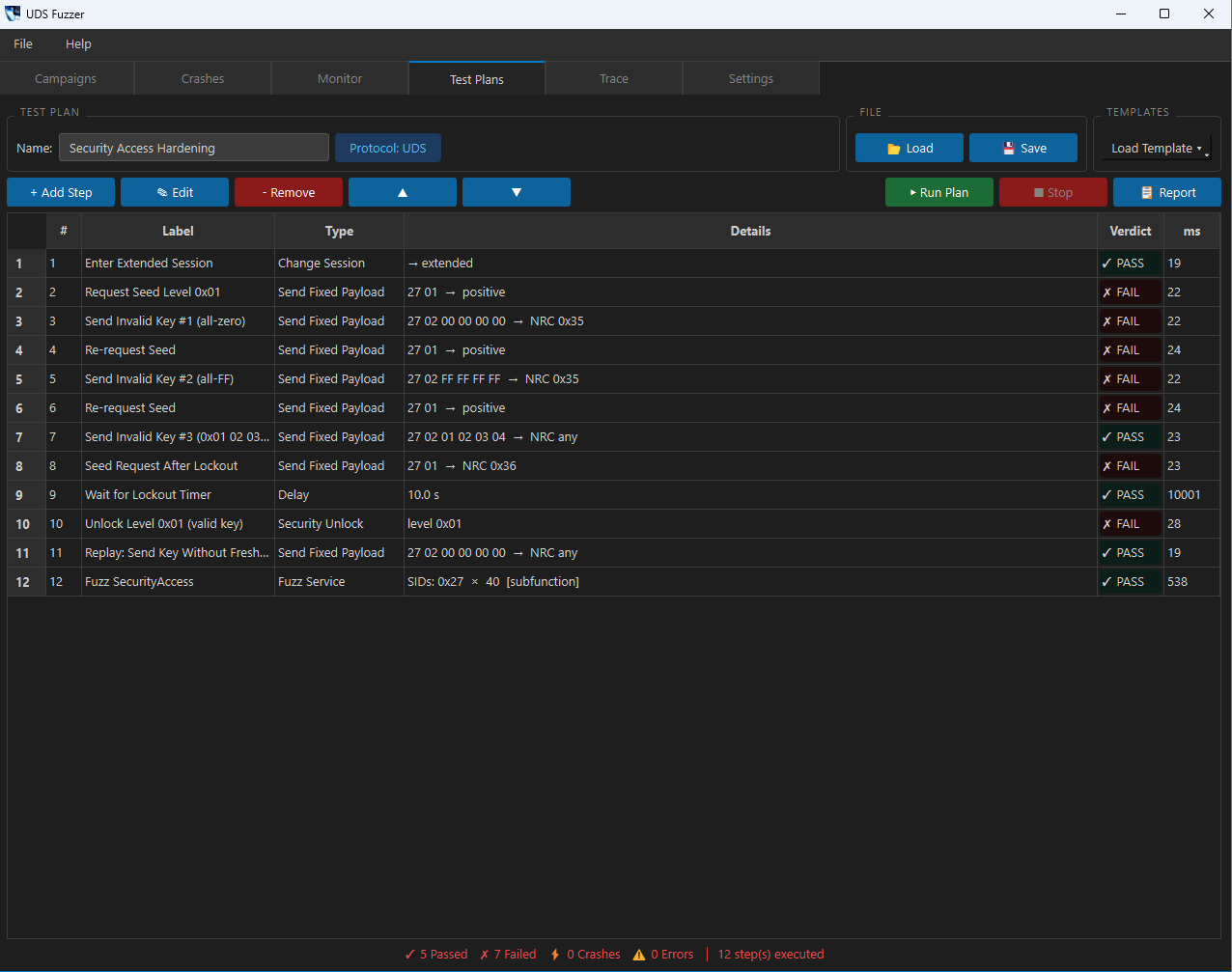Click row header number 11

27,552
